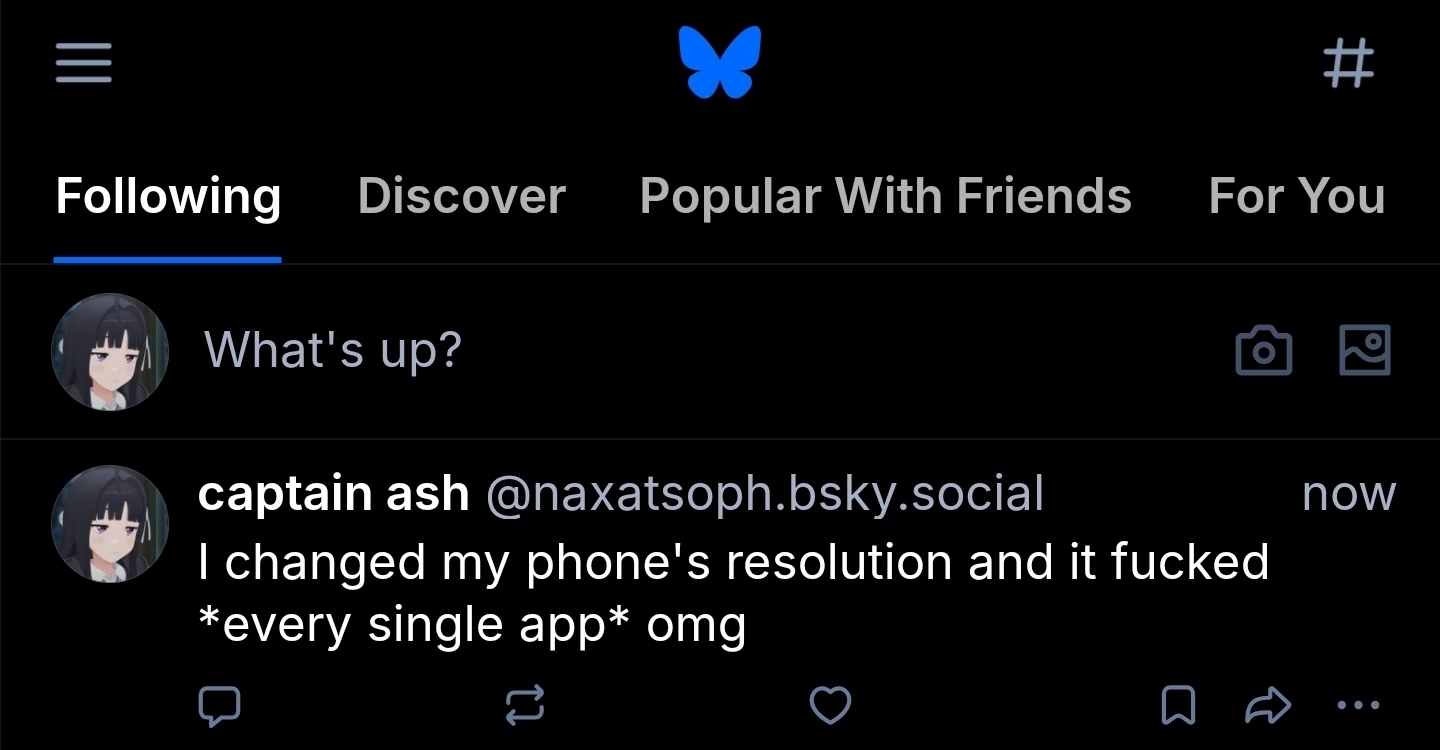Open the post's three-dot options menu
This screenshot has width=1440, height=750.
point(1357,706)
